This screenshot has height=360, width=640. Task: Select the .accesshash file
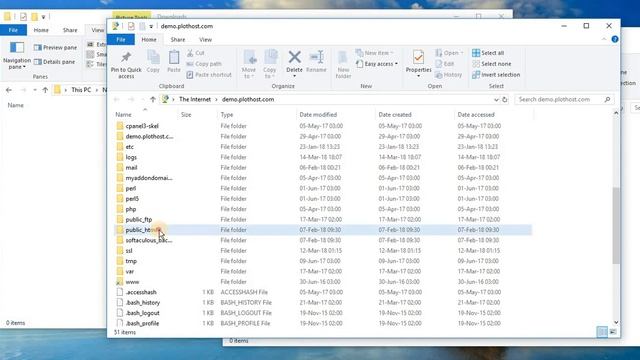pos(141,292)
